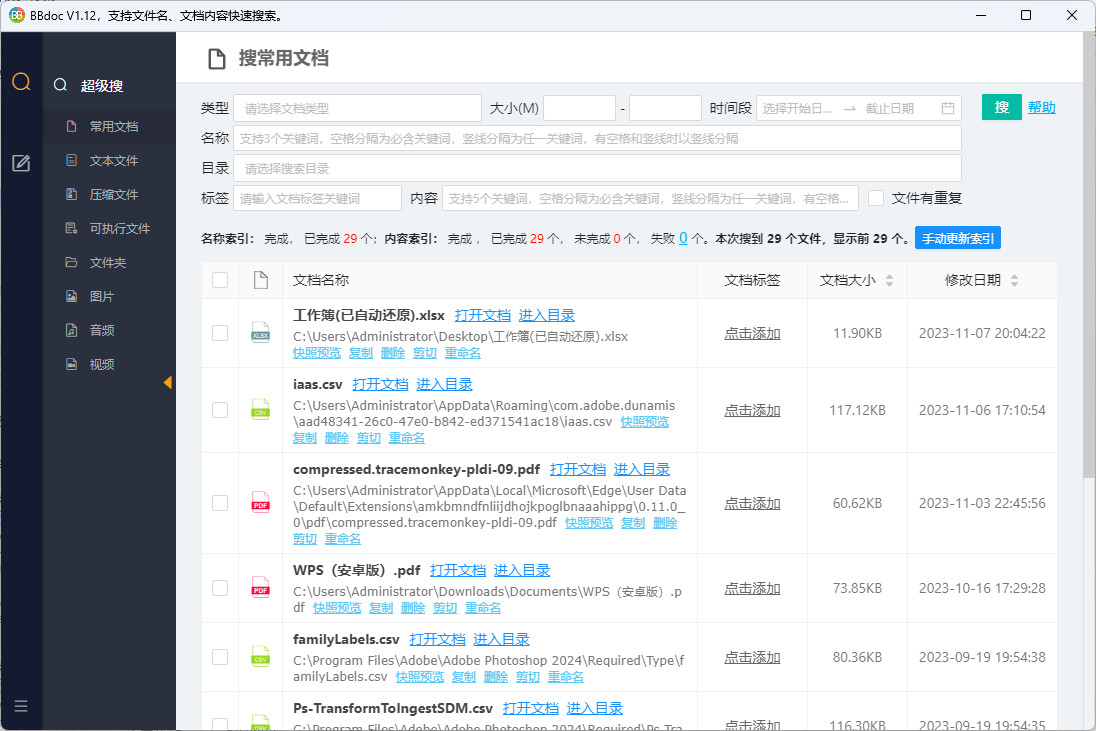This screenshot has width=1096, height=731.
Task: Click the document icon in the table header
Action: click(x=261, y=280)
